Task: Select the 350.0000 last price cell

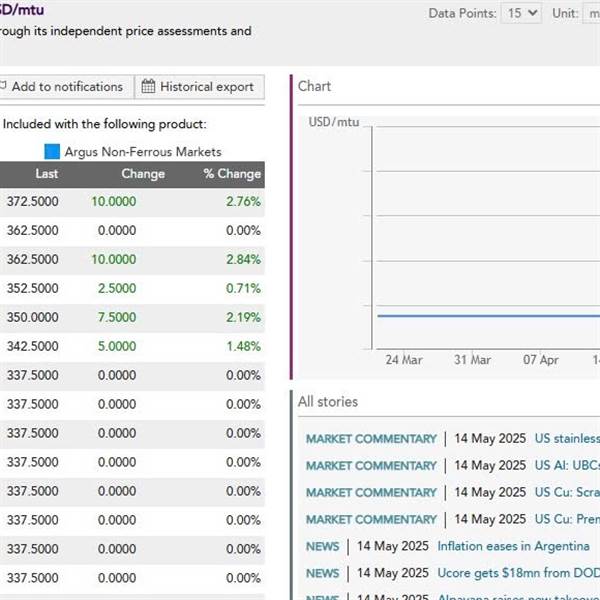Action: pos(33,318)
